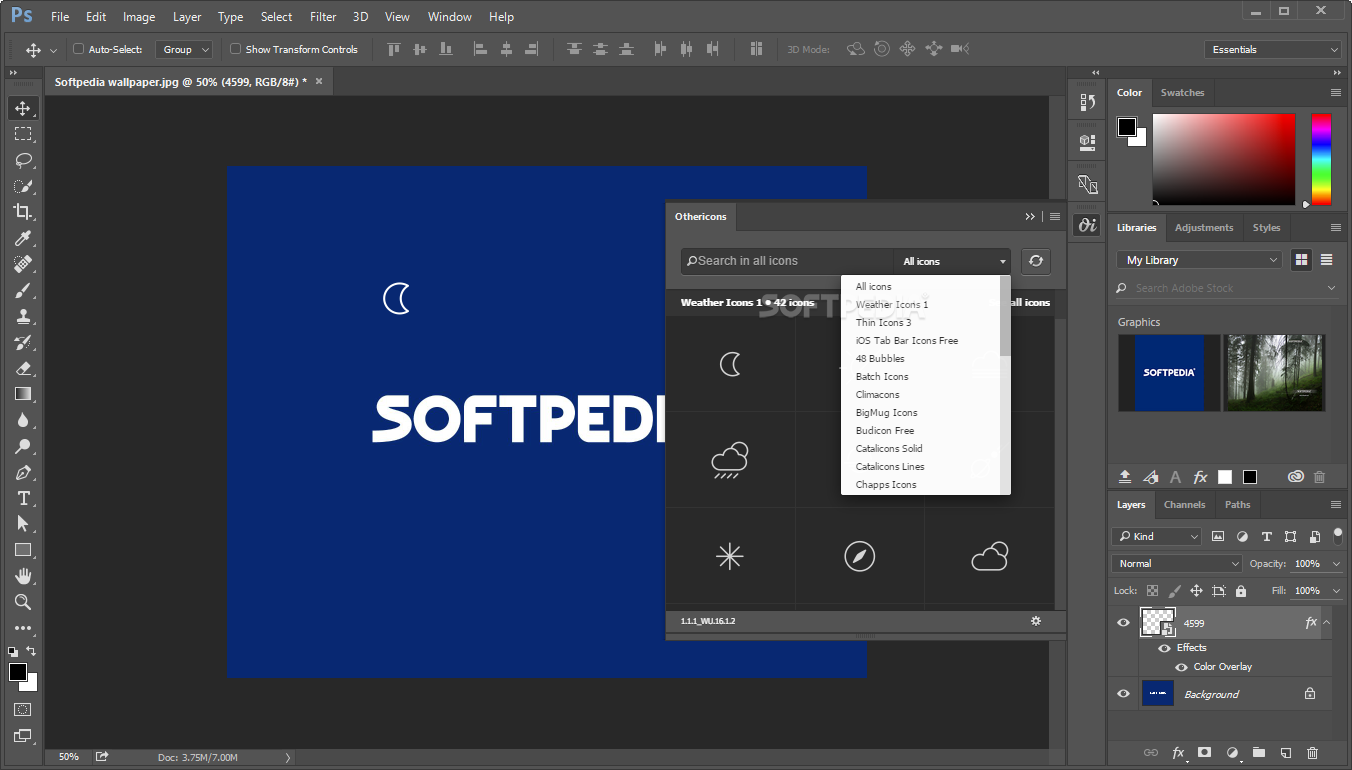Choose Thin Icons 3 from the list
Viewport: 1352px width, 770px height.
[x=883, y=323]
